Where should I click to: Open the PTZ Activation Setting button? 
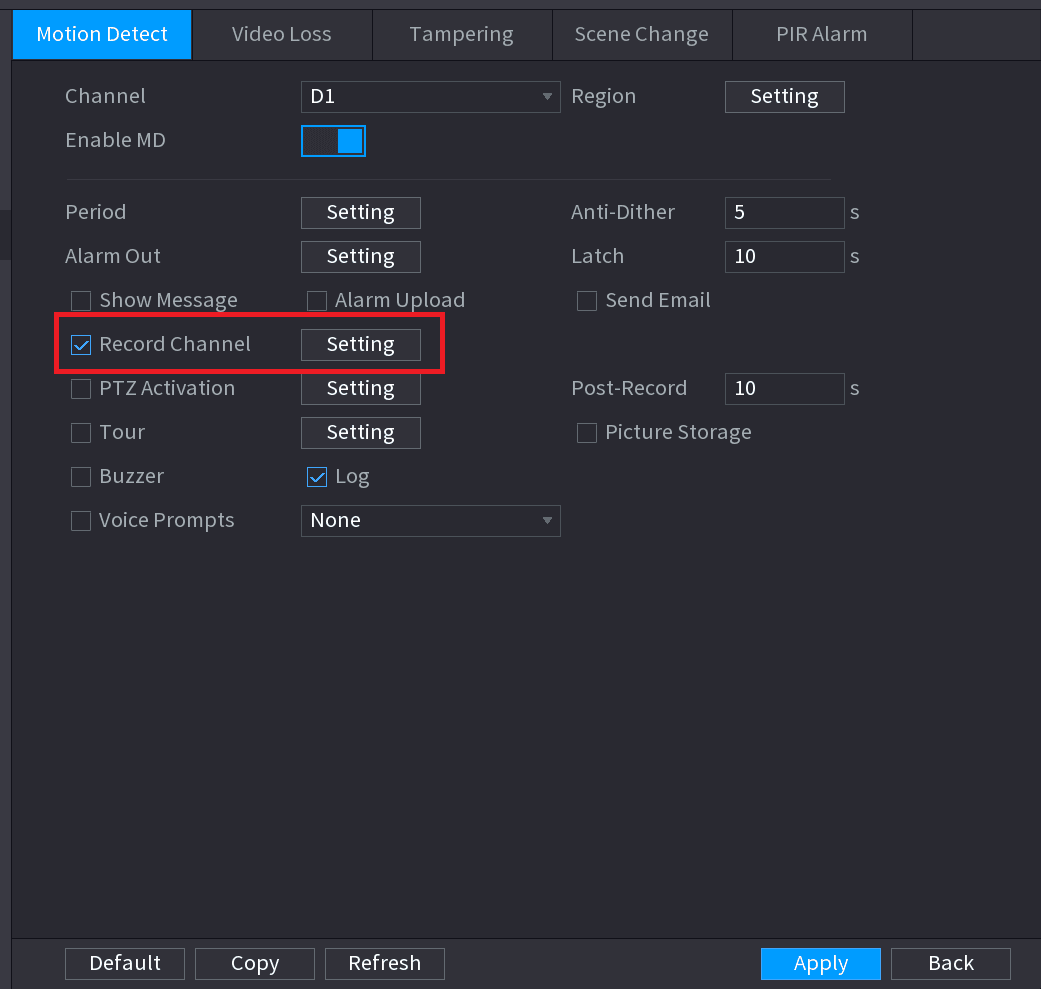click(x=360, y=388)
